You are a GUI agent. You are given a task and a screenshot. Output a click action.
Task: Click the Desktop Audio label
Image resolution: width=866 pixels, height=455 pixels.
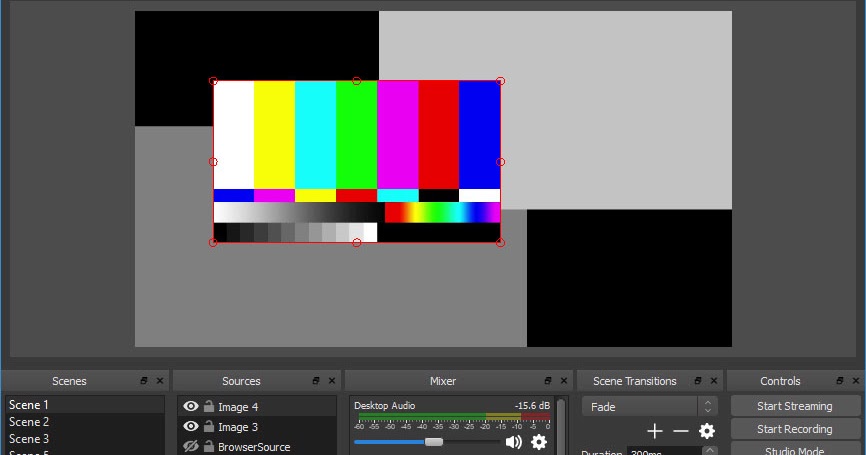coord(384,405)
